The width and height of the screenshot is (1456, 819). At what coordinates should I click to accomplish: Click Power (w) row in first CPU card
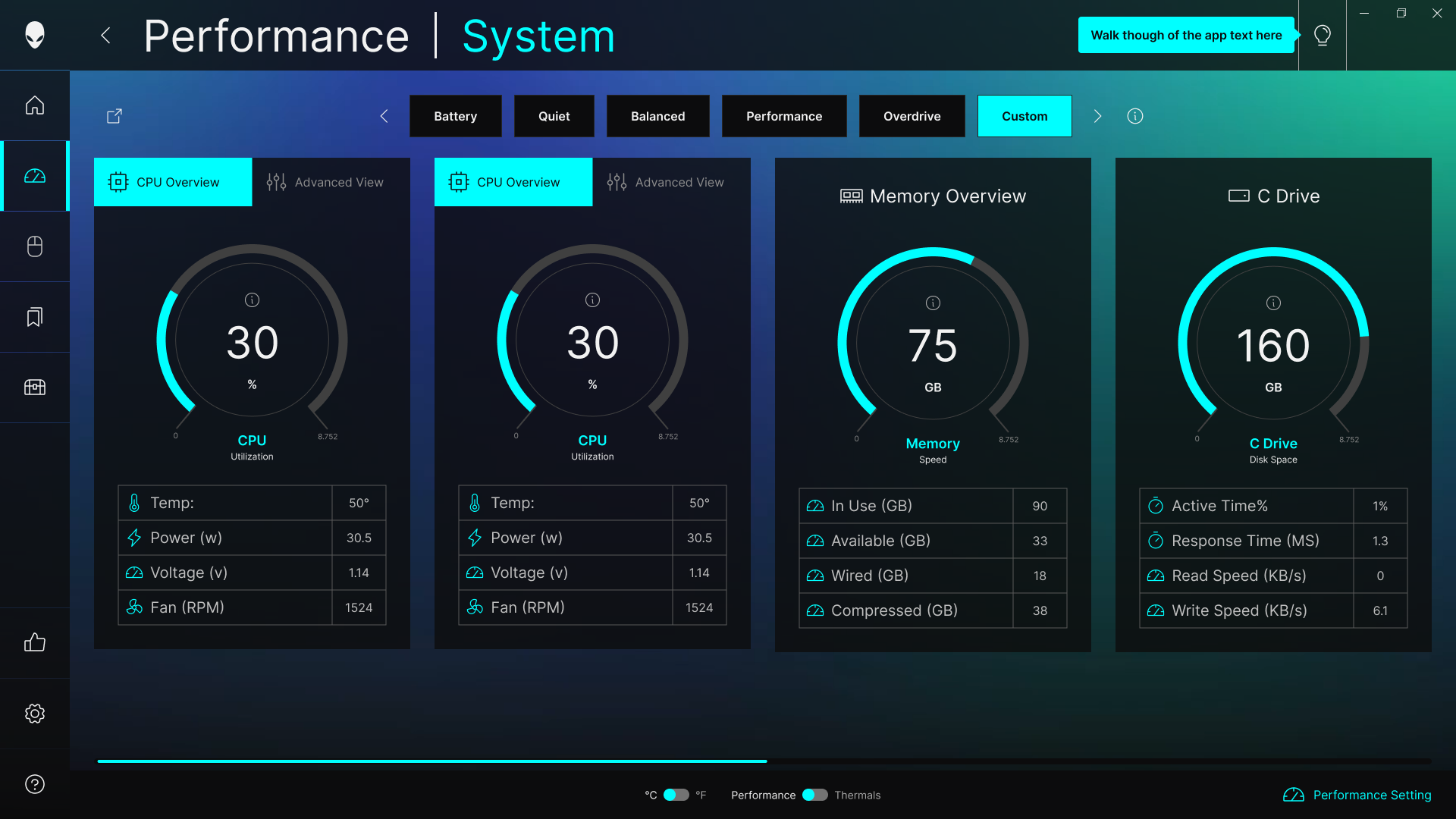tap(252, 538)
